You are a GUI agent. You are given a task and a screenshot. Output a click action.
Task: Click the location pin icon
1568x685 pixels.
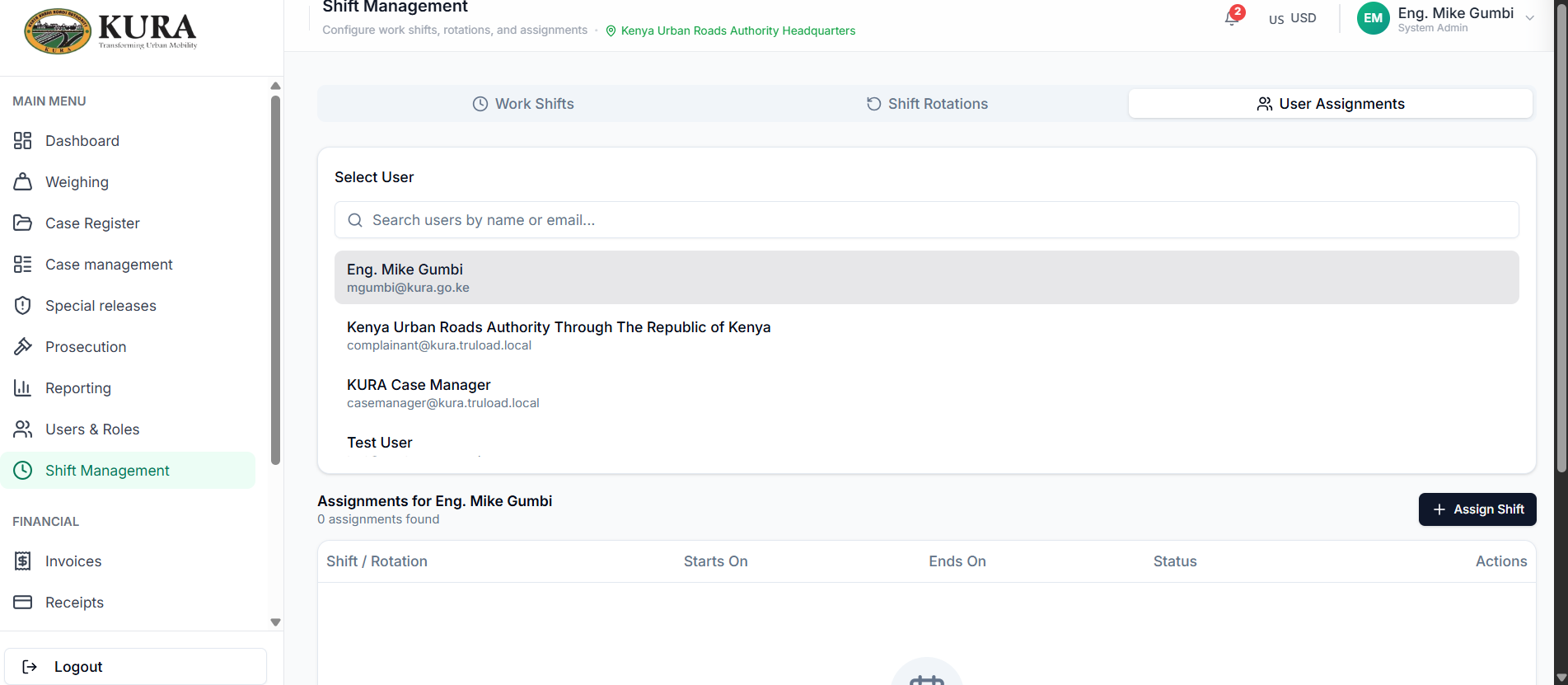pyautogui.click(x=611, y=31)
